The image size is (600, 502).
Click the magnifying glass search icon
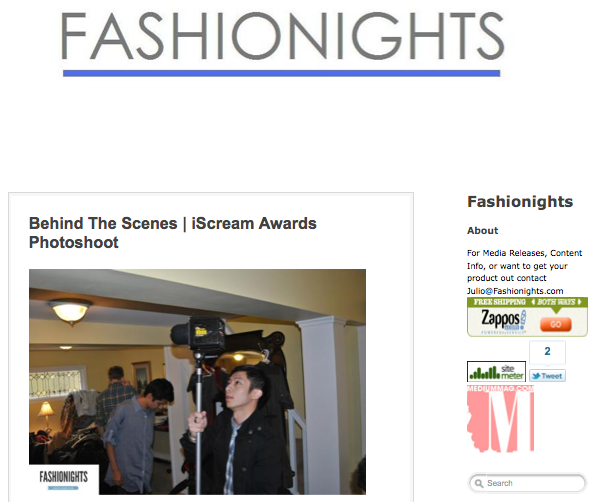(479, 484)
